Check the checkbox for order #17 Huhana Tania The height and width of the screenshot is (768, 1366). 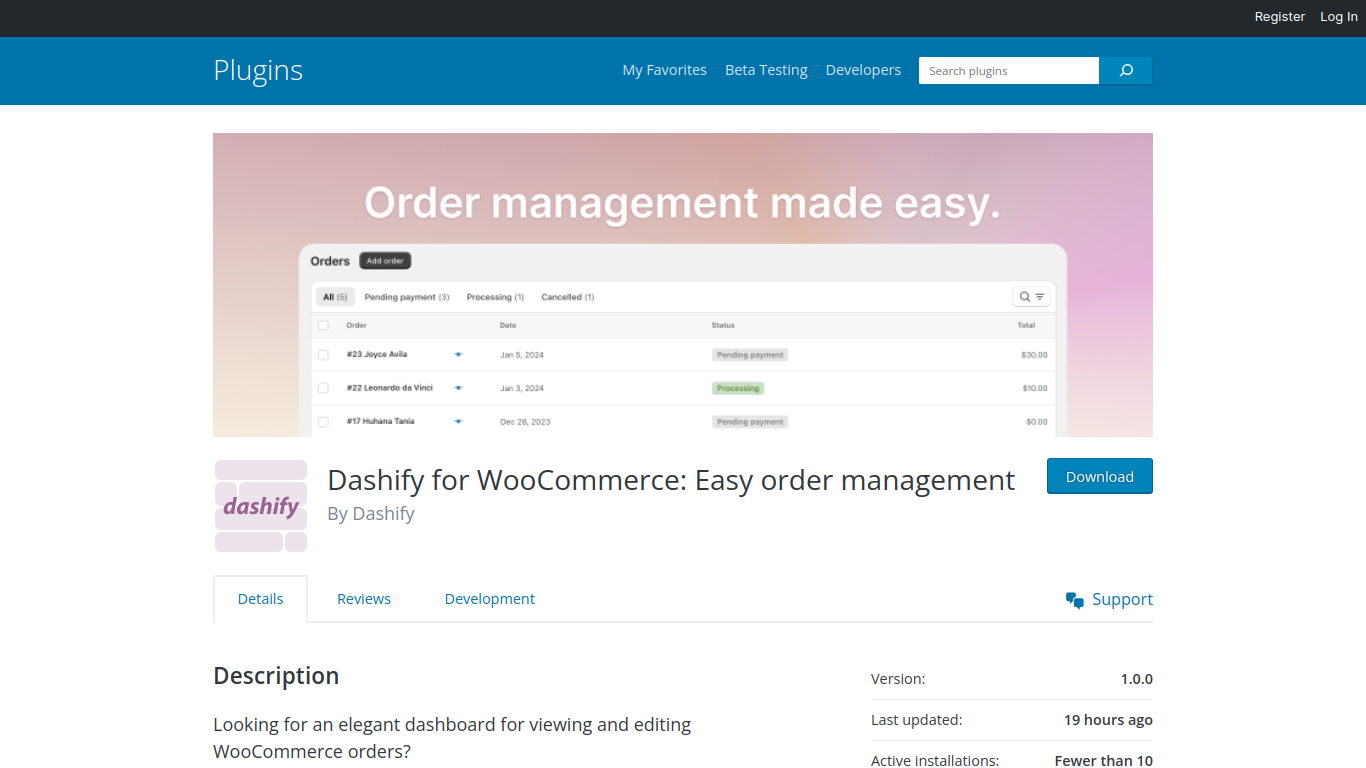click(x=323, y=421)
